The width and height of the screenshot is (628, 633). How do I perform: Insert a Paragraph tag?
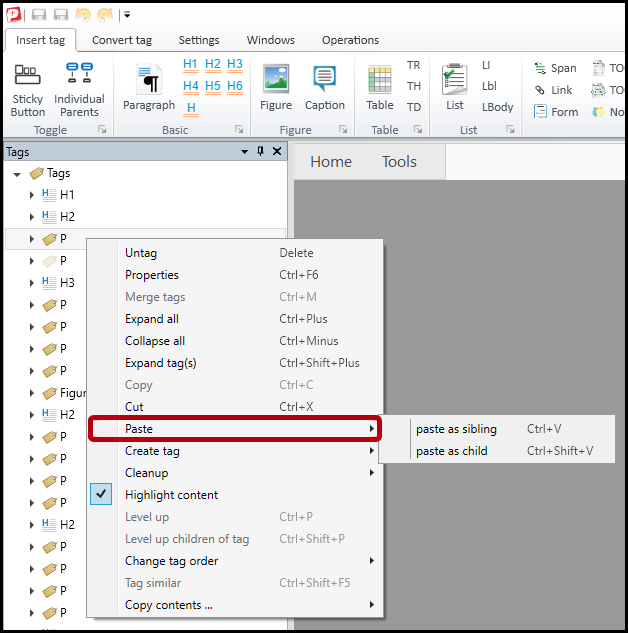pos(149,87)
